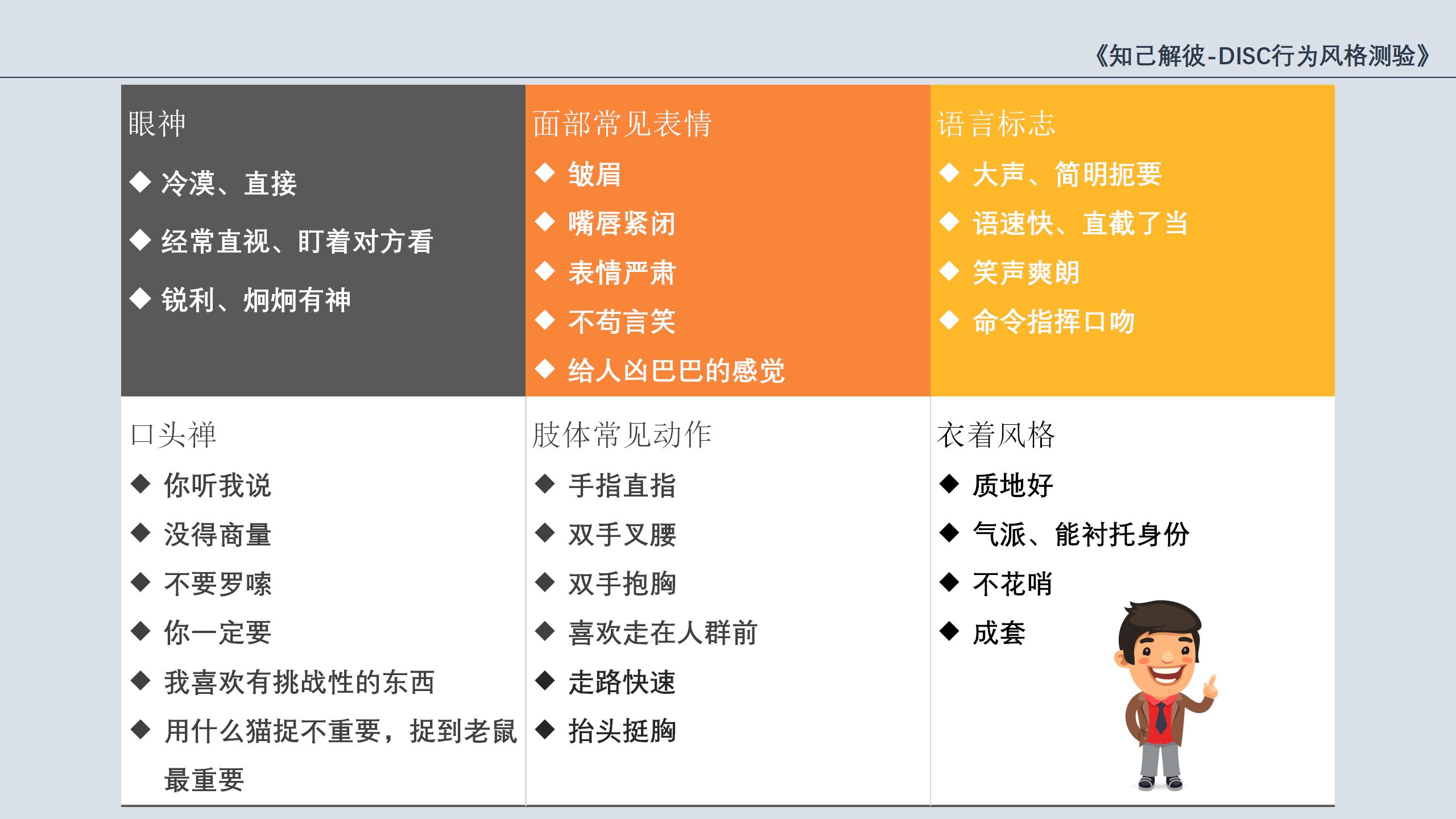Image resolution: width=1456 pixels, height=819 pixels.
Task: Click the bullet text 成套
Action: (x=999, y=633)
